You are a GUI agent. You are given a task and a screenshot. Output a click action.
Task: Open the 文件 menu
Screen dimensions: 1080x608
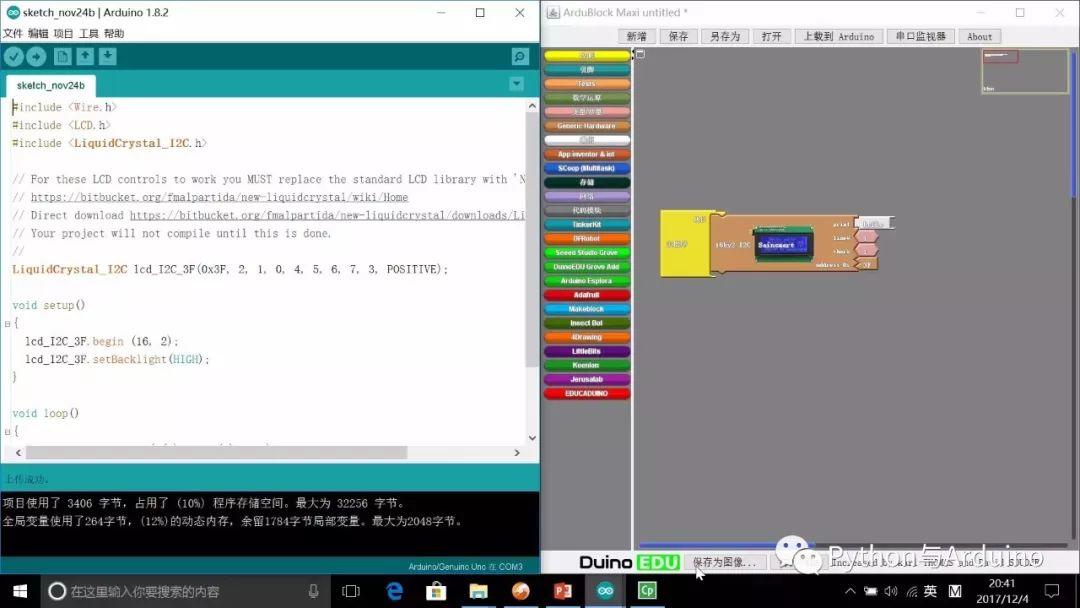12,33
